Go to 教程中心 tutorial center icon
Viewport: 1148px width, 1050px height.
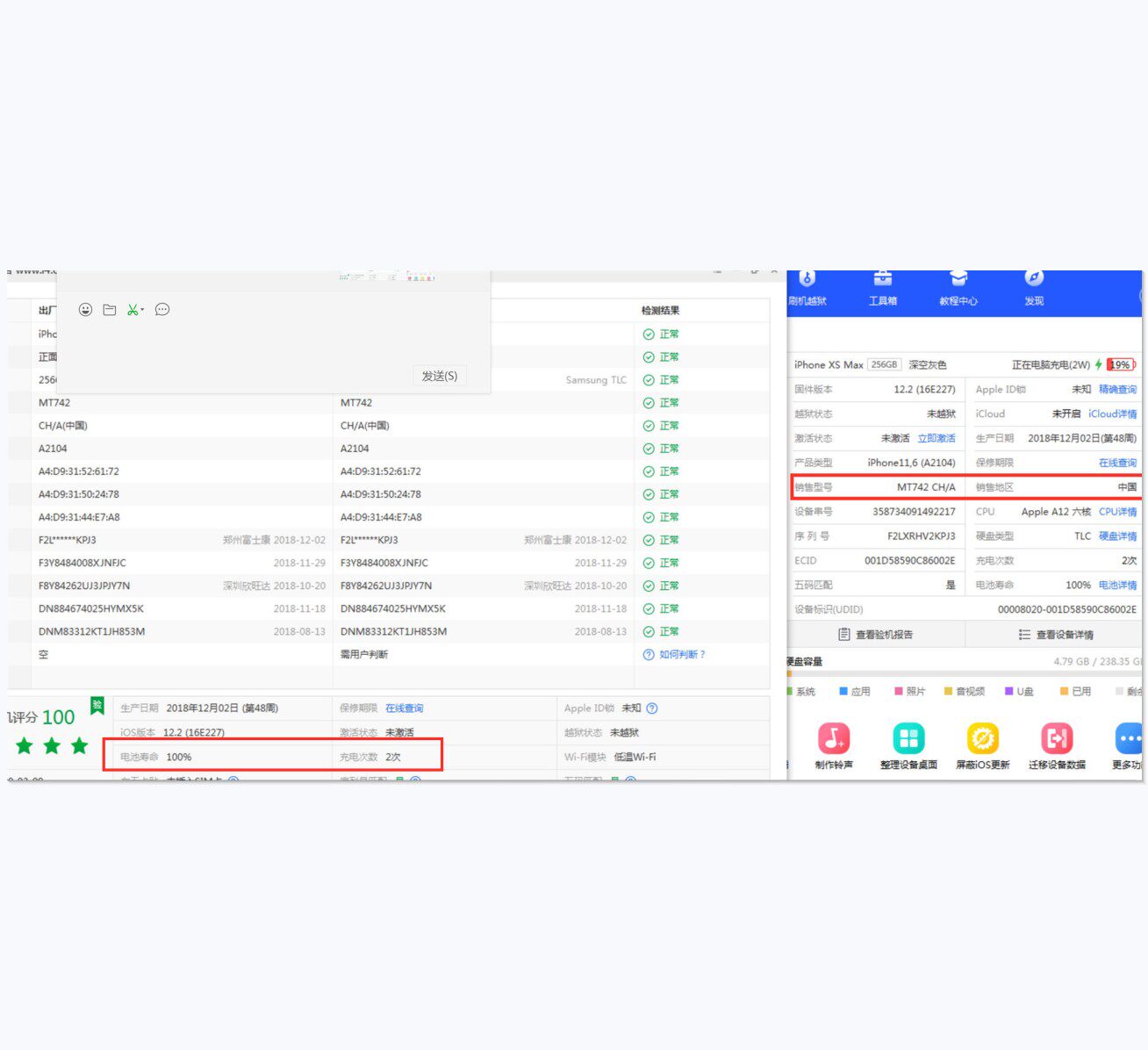point(958,279)
